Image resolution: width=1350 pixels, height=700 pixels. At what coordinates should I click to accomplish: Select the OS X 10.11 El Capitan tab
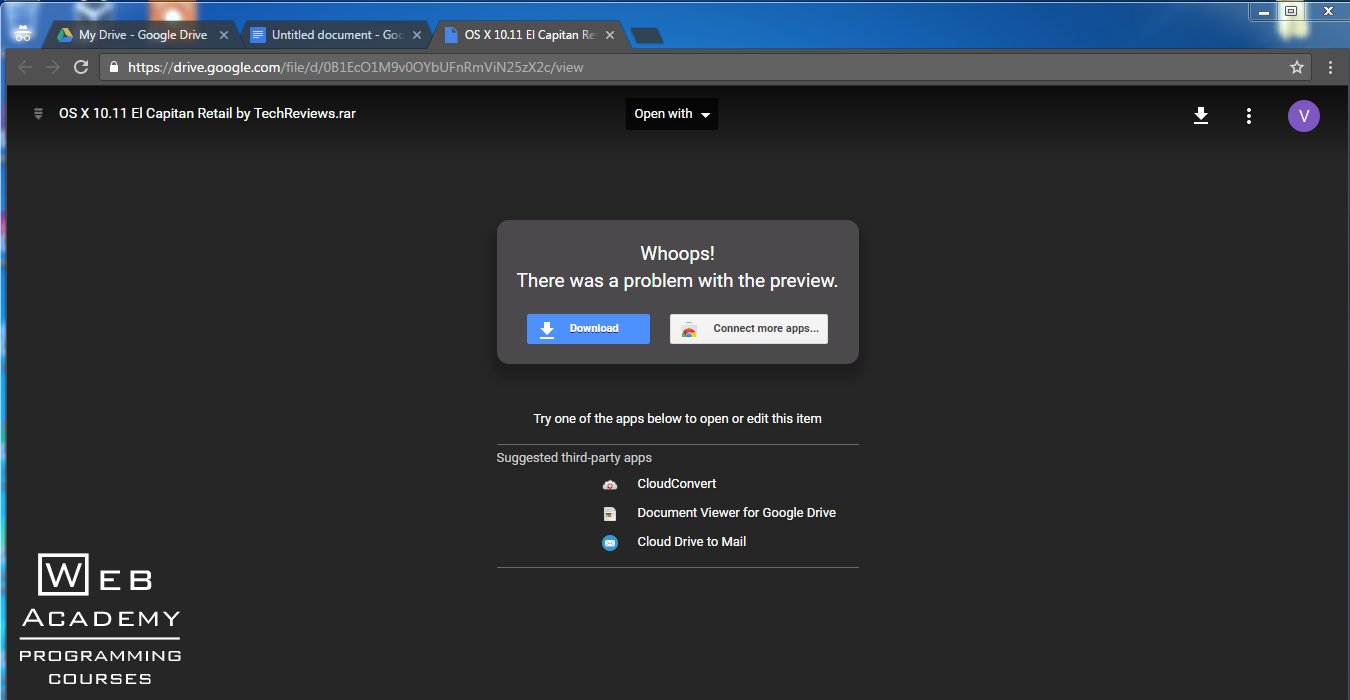(530, 35)
